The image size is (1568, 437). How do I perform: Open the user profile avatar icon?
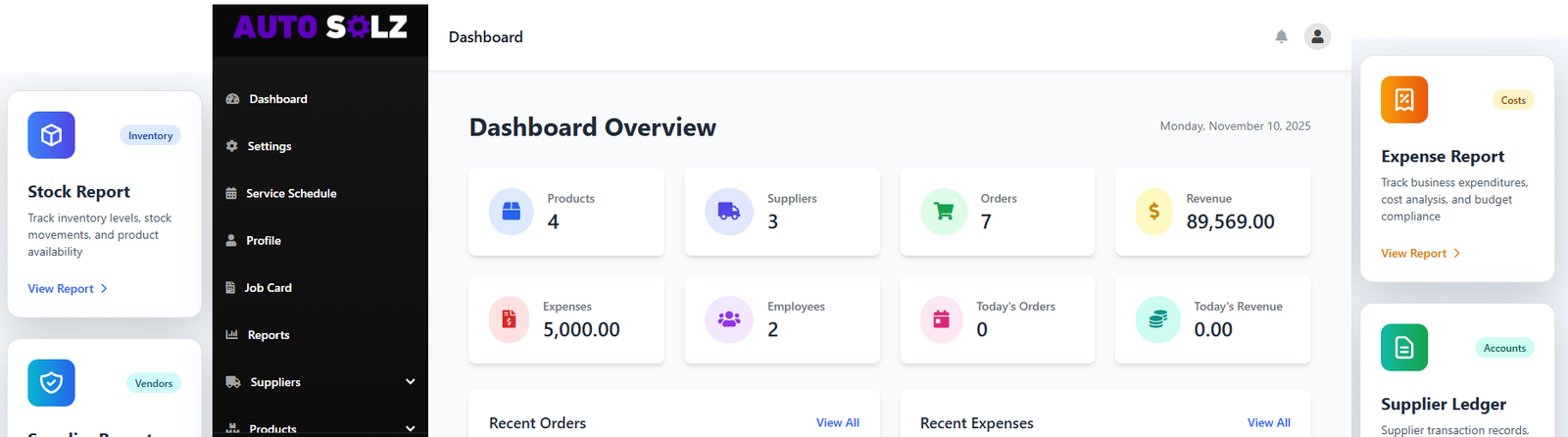click(x=1317, y=36)
